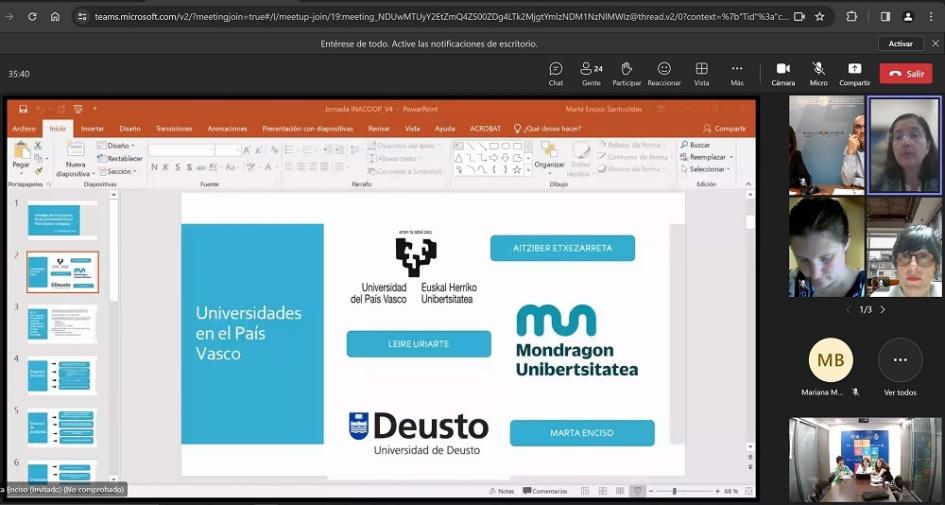Image resolution: width=945 pixels, height=505 pixels.
Task: Open the Más options menu
Action: 737,74
